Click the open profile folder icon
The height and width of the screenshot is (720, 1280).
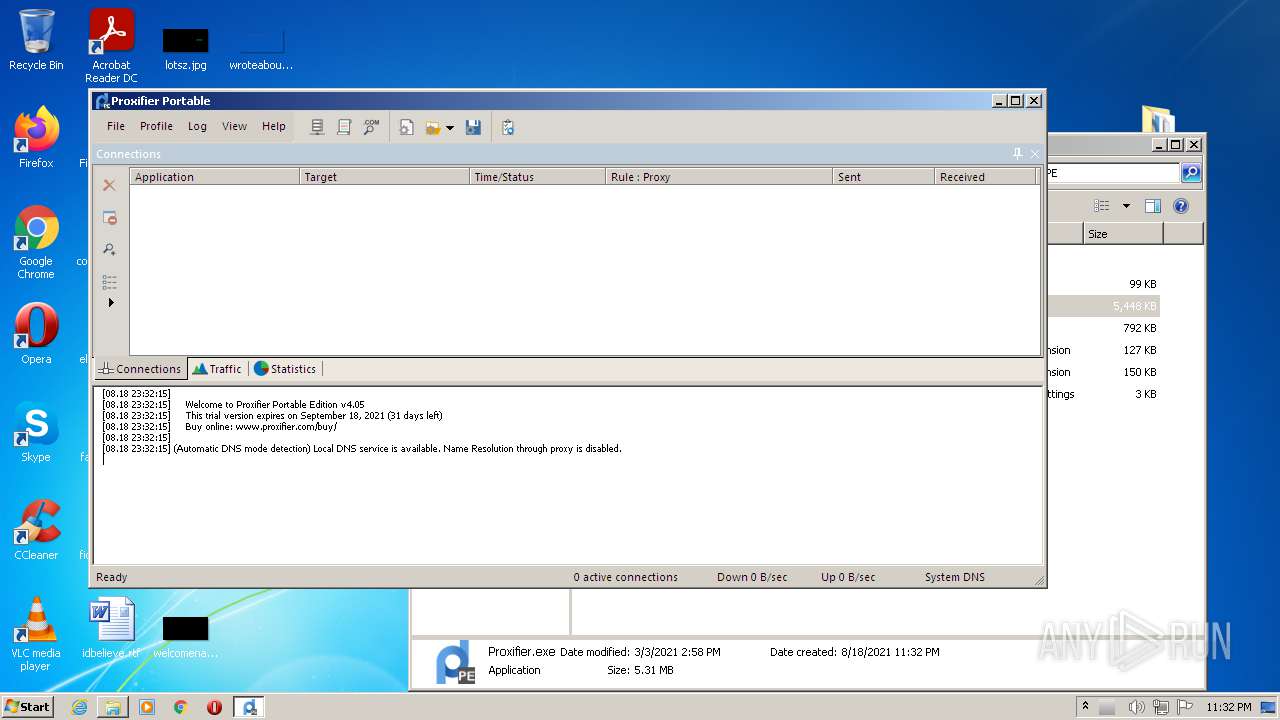(x=433, y=127)
